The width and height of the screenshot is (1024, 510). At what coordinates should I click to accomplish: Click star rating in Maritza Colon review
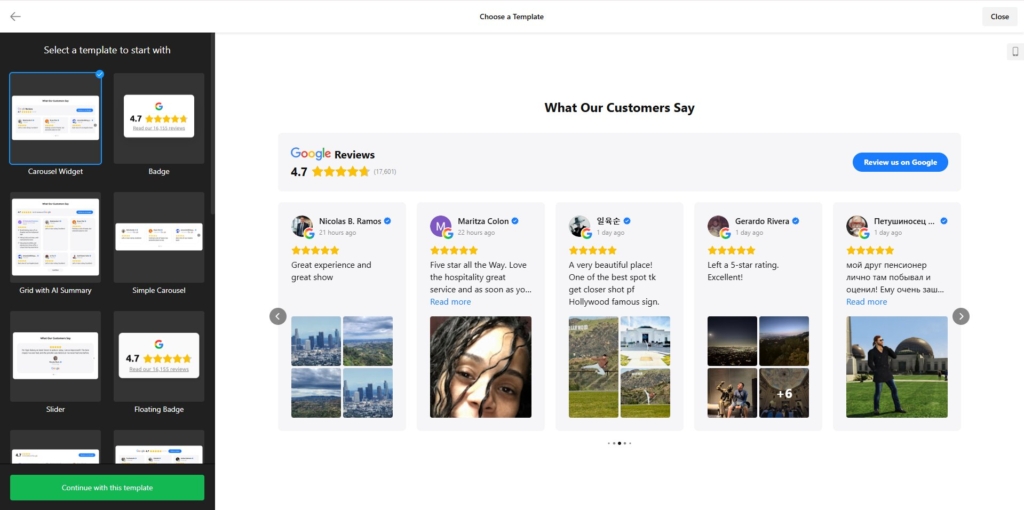[x=454, y=250]
